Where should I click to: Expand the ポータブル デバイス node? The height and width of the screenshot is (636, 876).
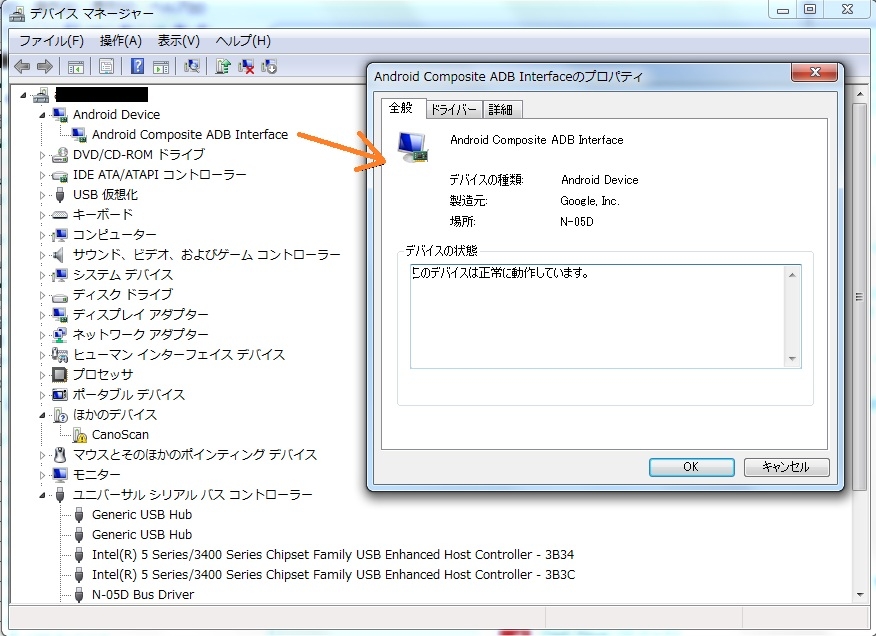pos(42,395)
